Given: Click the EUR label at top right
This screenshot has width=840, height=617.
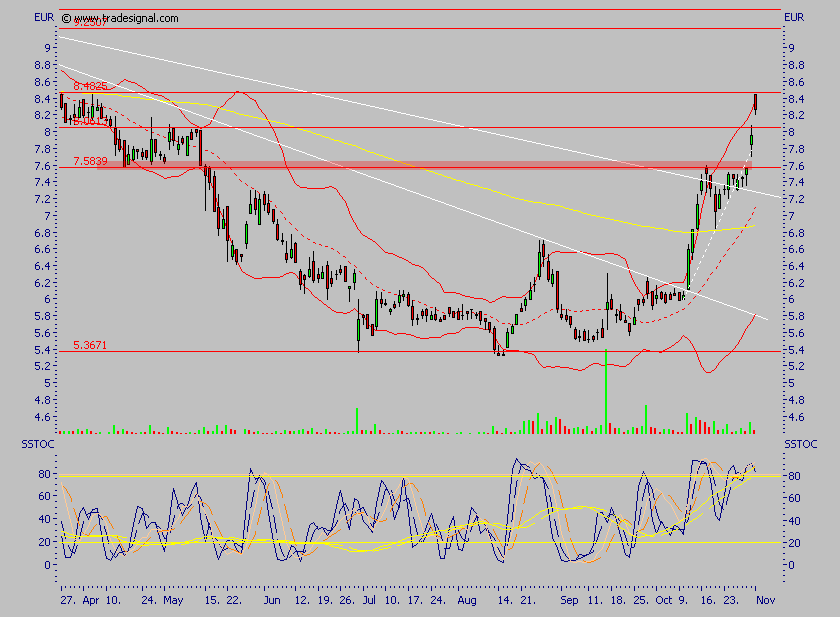Looking at the screenshot, I should pos(794,17).
